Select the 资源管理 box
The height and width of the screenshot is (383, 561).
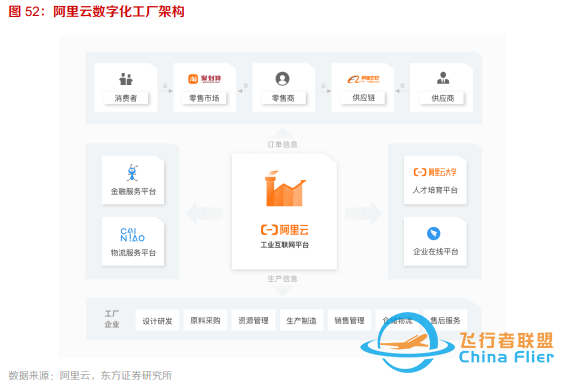tap(253, 320)
